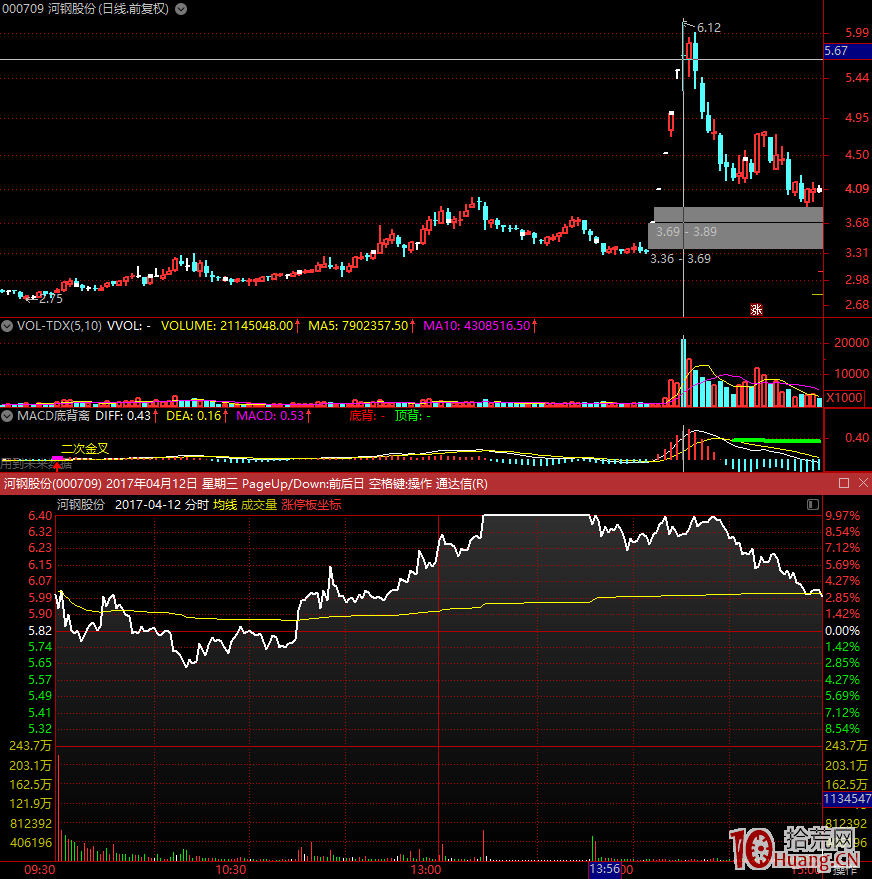
Task: Click 涨停板坐标 label in intraday chart
Action: pyautogui.click(x=311, y=505)
